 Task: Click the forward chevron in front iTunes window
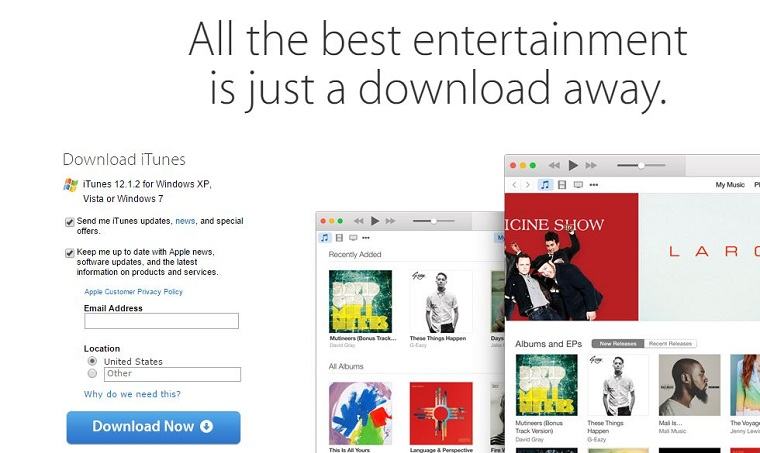tap(528, 185)
